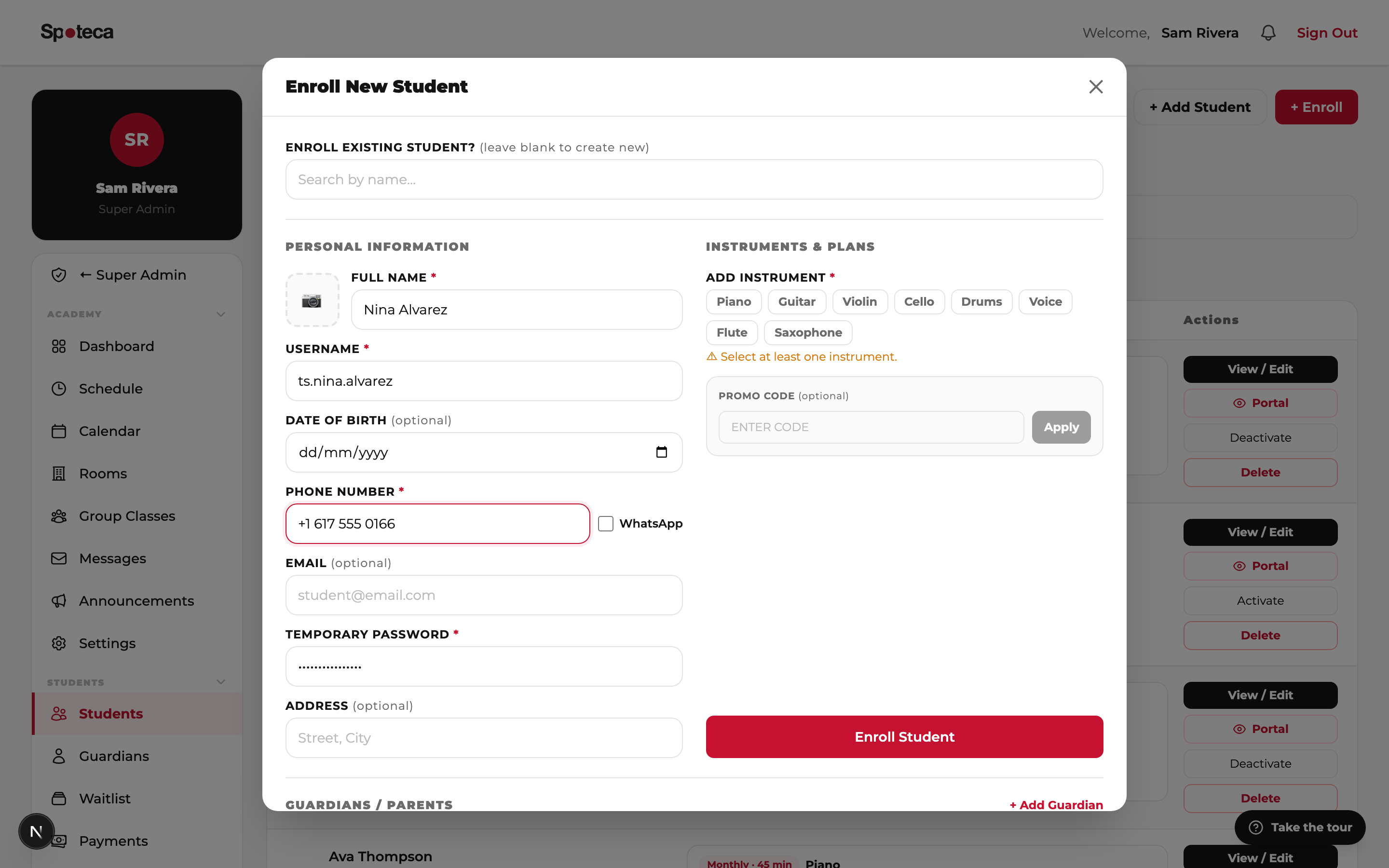Select the Voice instrument chip
The height and width of the screenshot is (868, 1389).
click(1045, 302)
